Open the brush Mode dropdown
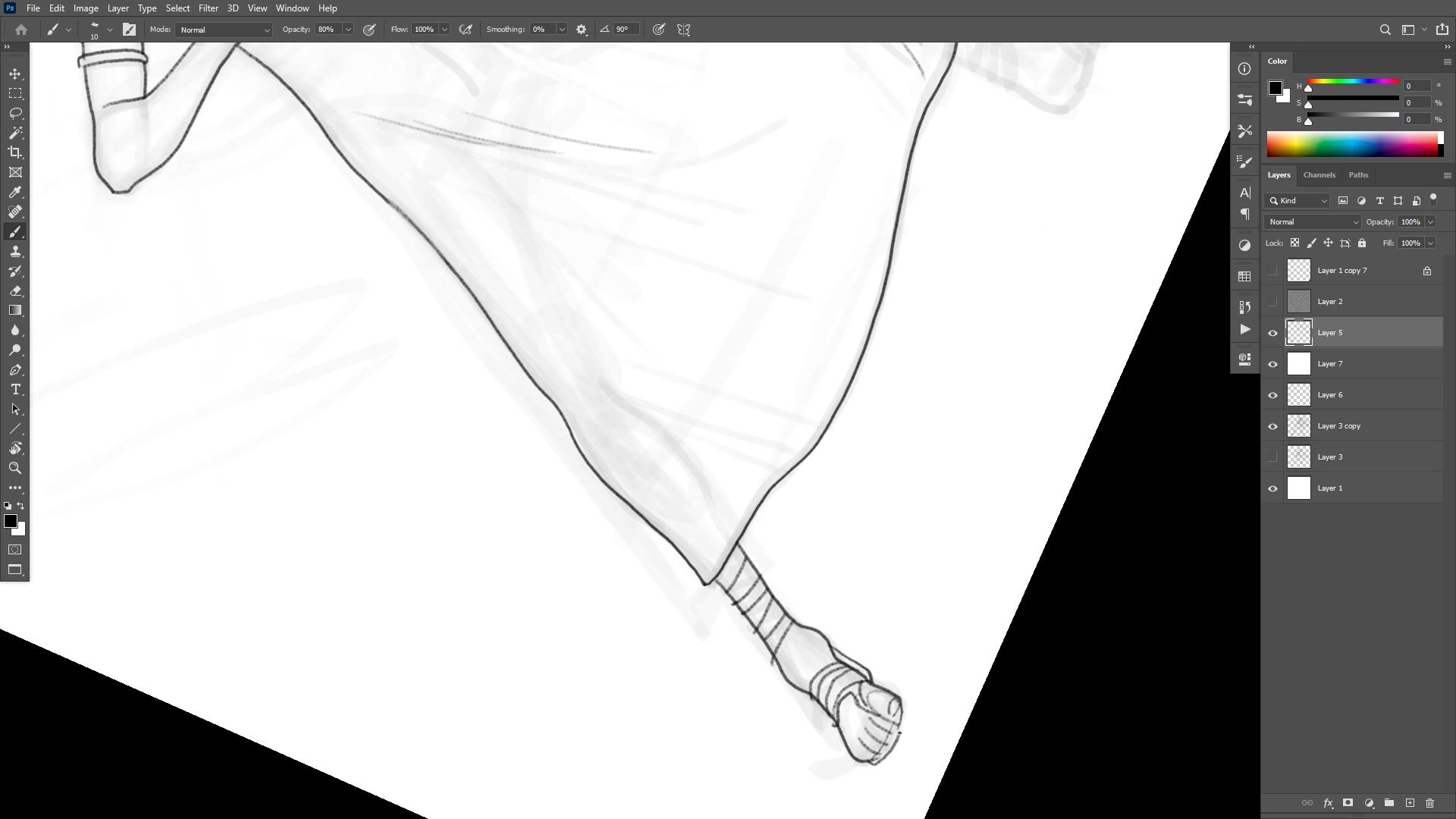Image resolution: width=1456 pixels, height=819 pixels. pyautogui.click(x=224, y=30)
